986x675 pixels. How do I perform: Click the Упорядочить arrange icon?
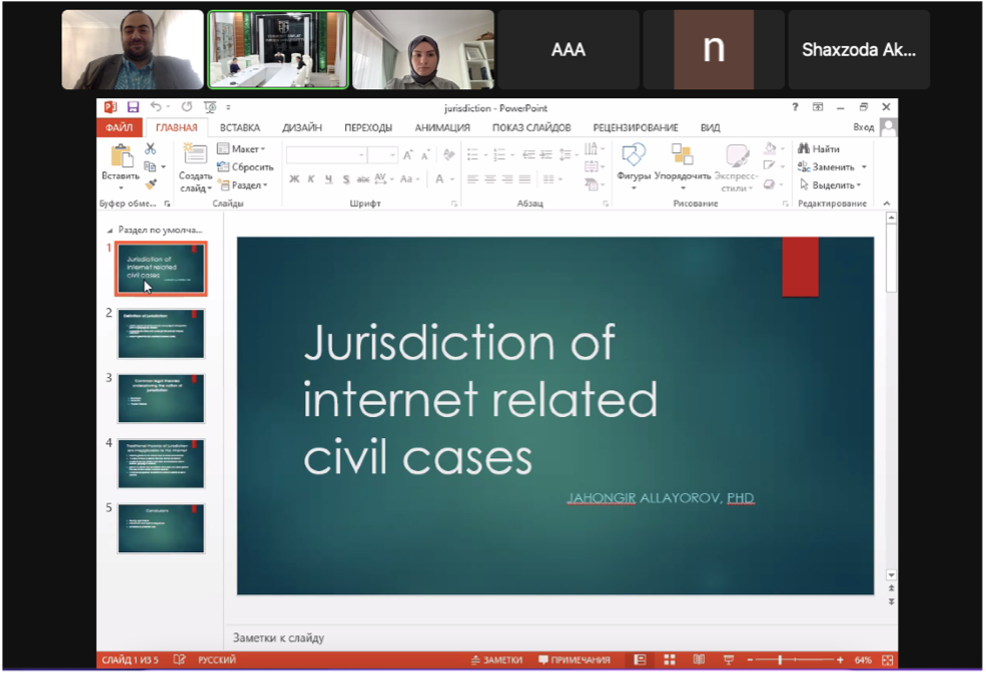tap(682, 160)
